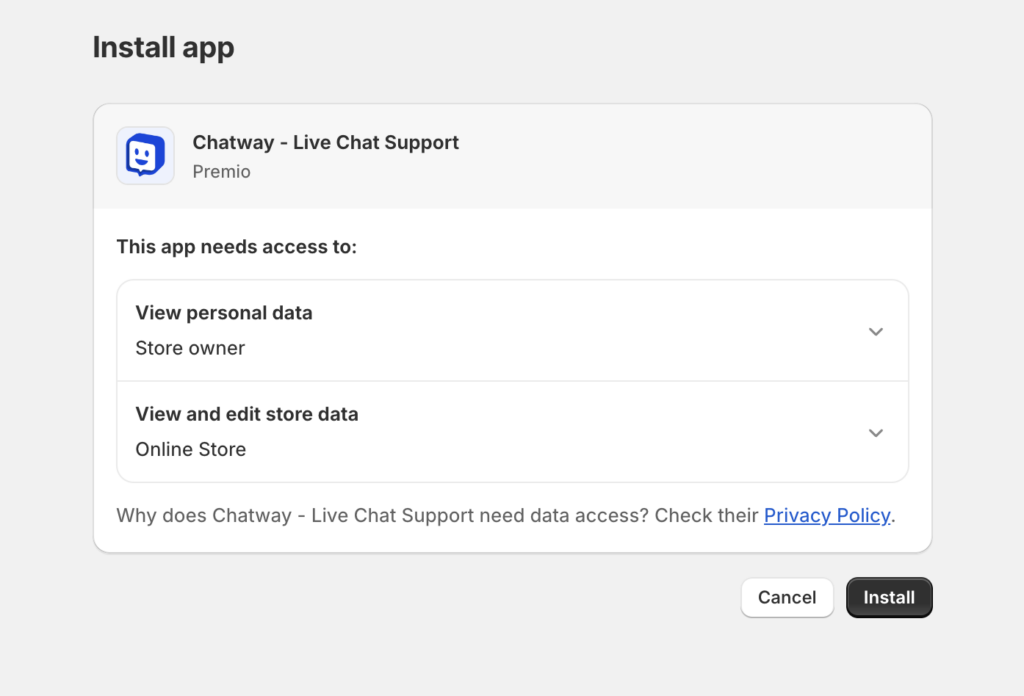Expand the View personal data section
1024x696 pixels.
tap(876, 330)
